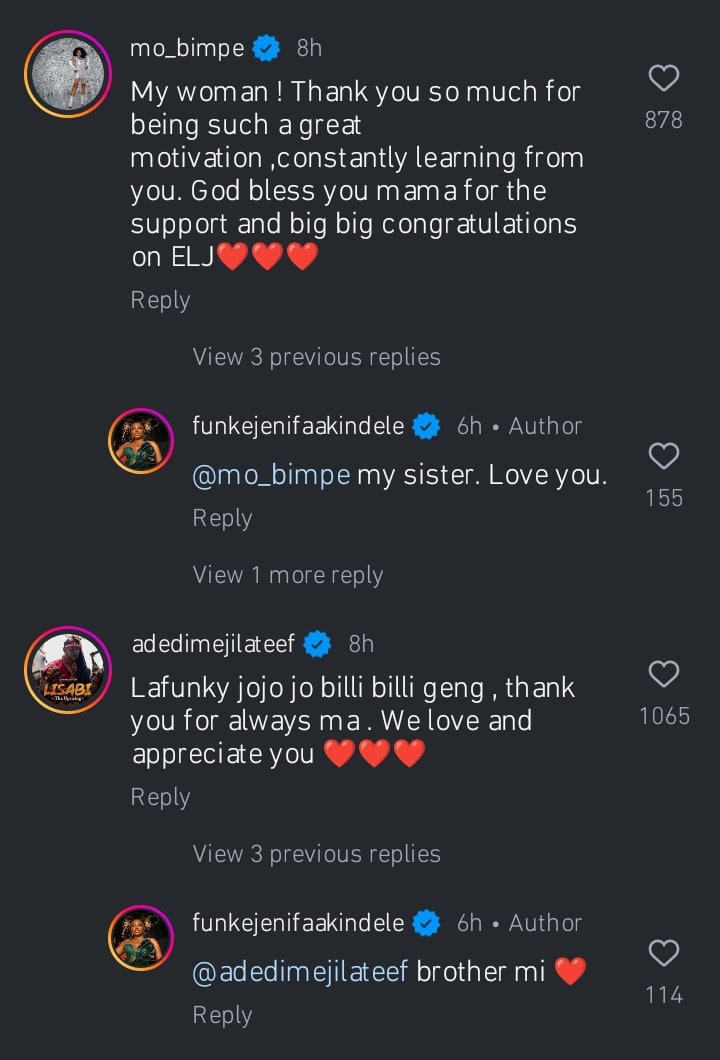Viewport: 720px width, 1060px height.
Task: Open funkejenifaakindele's avatar on 'brother mi' reply
Action: 141,938
